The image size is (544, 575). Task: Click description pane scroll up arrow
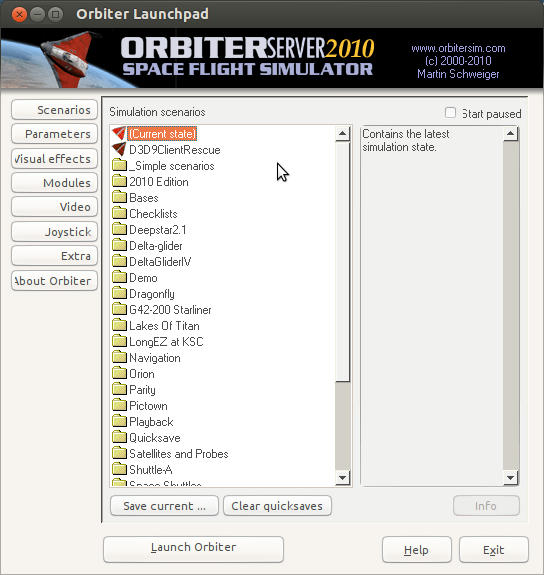click(511, 133)
